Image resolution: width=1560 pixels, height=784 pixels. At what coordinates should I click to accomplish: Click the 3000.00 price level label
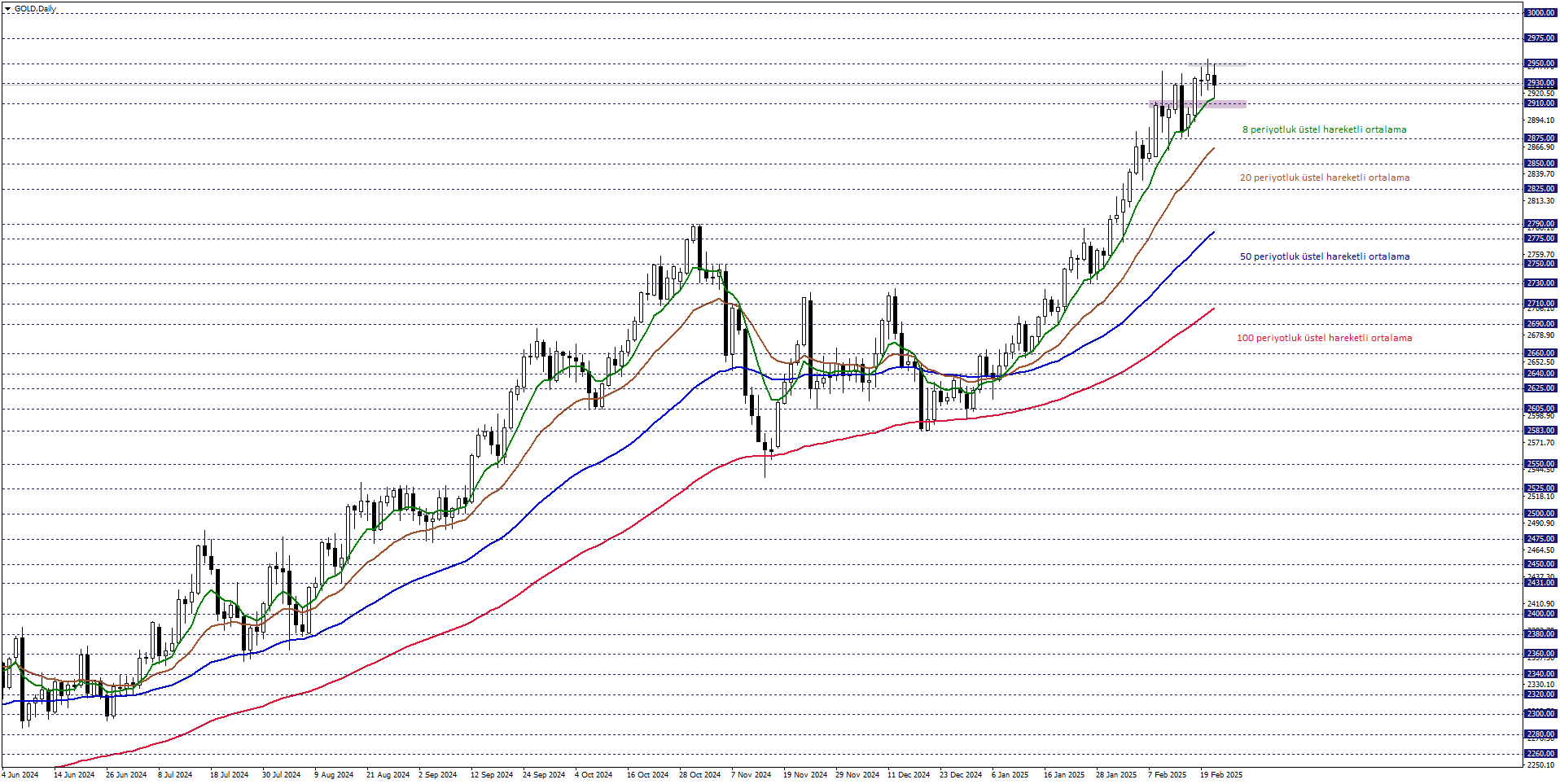point(1540,13)
